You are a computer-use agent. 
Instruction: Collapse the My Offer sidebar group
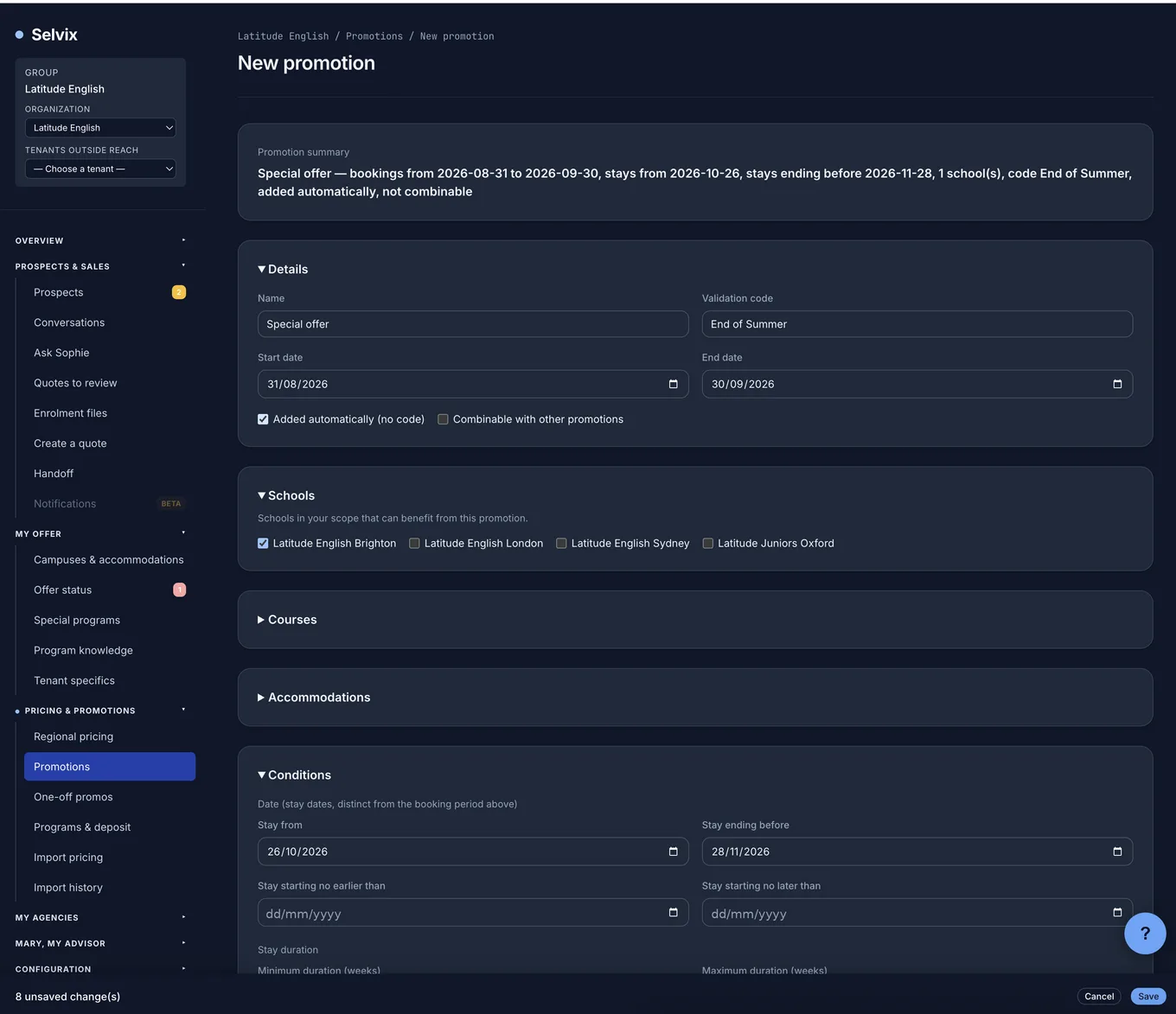[x=100, y=533]
